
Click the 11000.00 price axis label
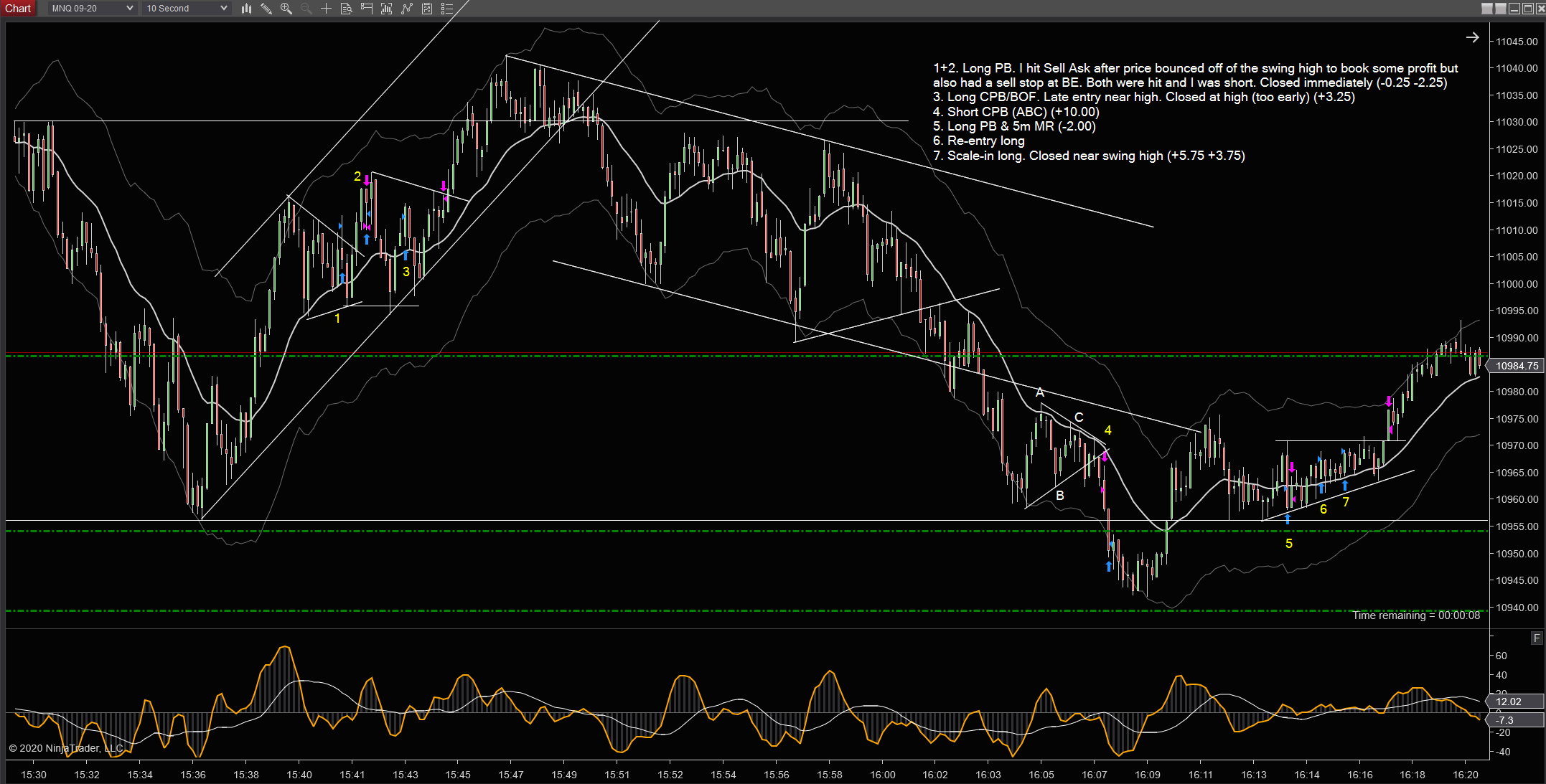pos(1517,284)
